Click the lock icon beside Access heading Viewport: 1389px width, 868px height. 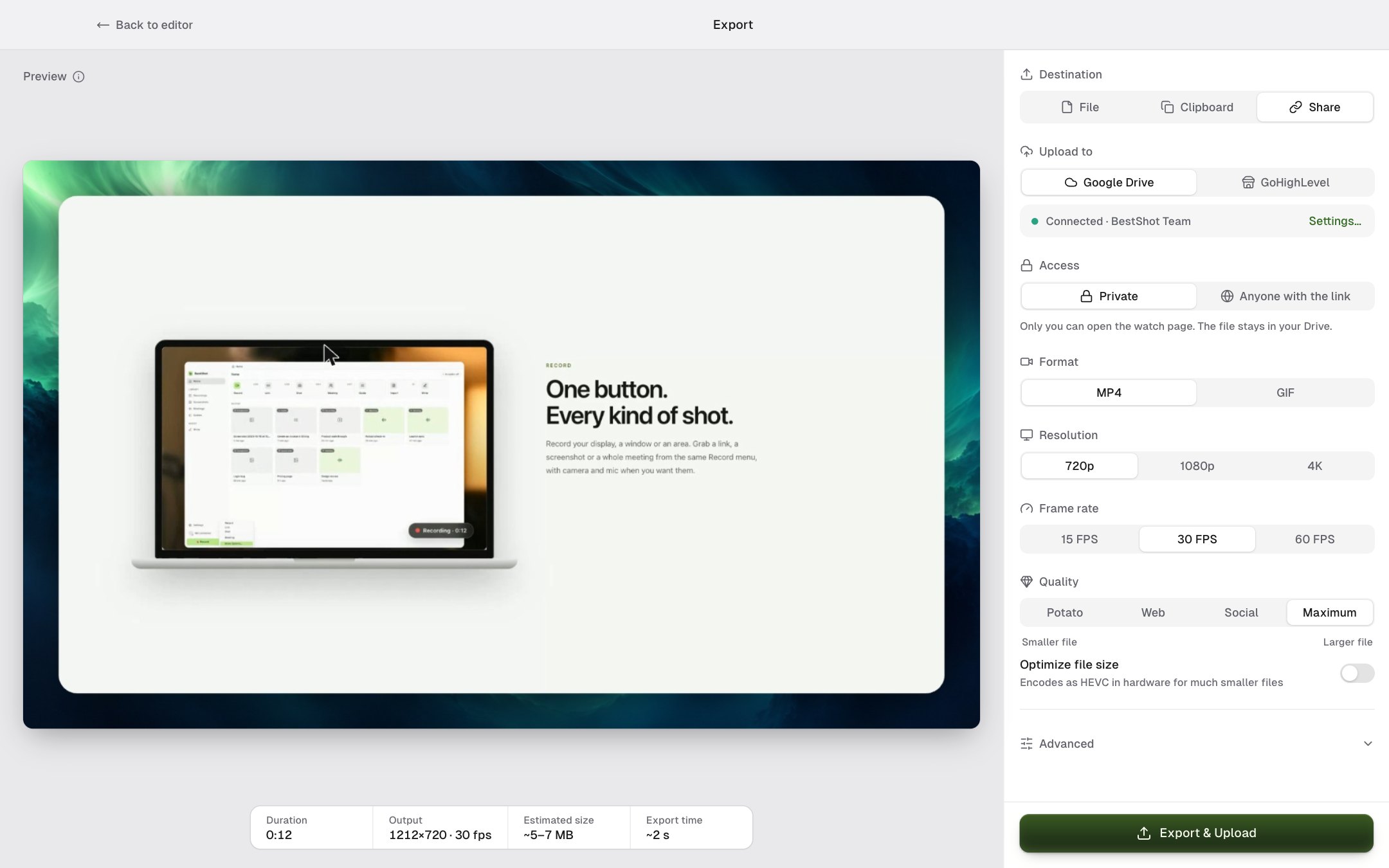click(x=1026, y=266)
